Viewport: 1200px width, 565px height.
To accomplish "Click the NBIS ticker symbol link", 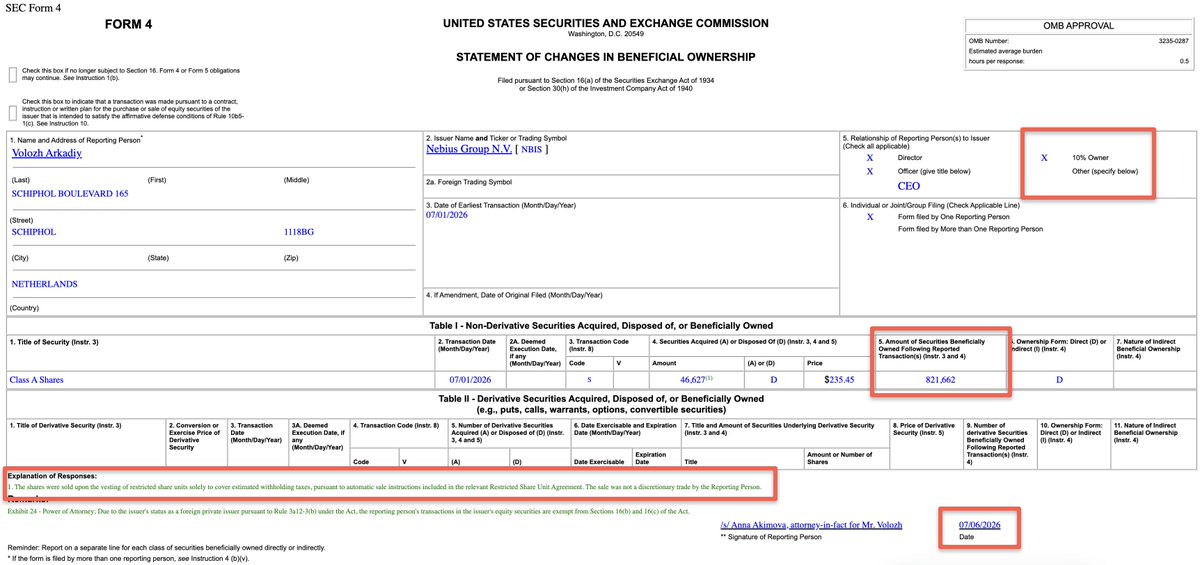I will [x=533, y=150].
